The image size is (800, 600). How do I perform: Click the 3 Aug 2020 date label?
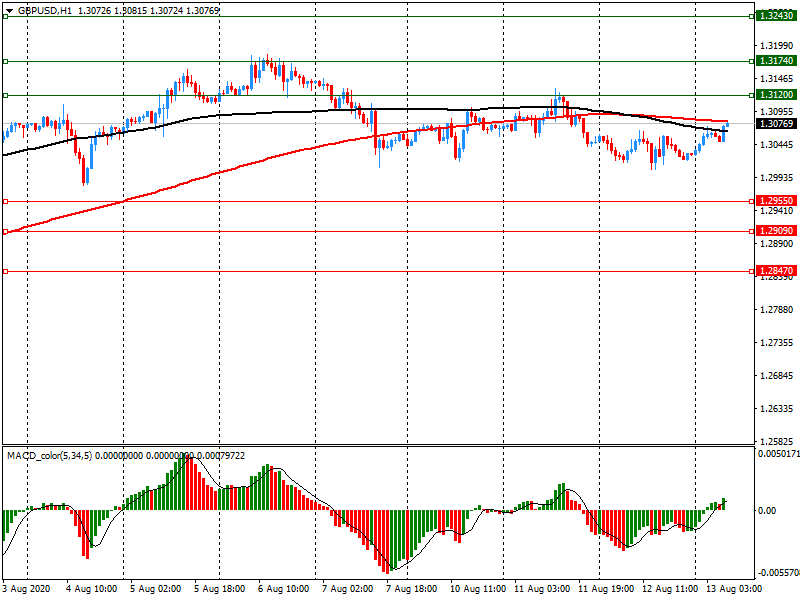(x=27, y=589)
